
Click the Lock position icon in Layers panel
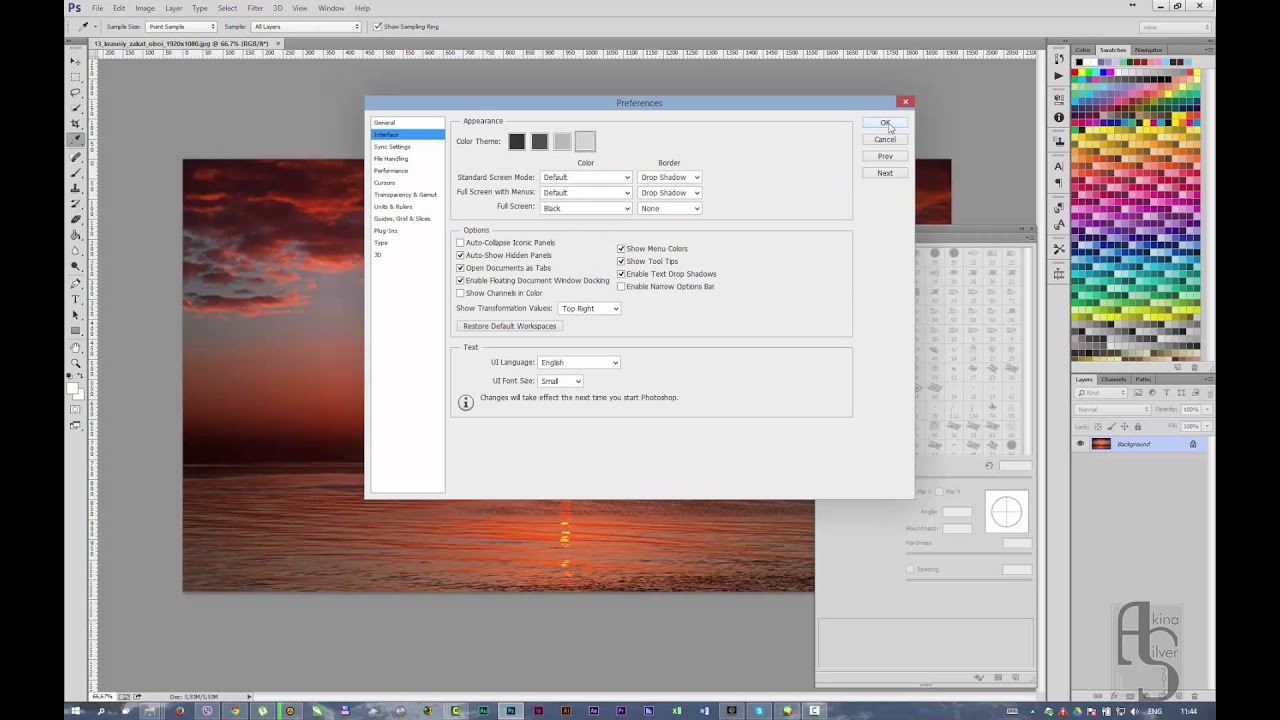click(x=1124, y=427)
